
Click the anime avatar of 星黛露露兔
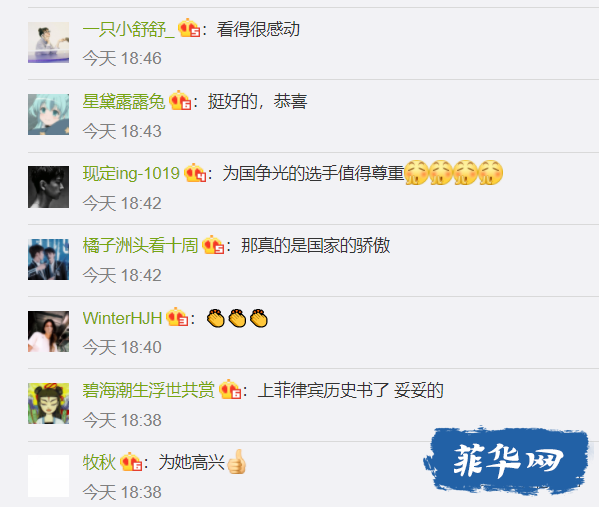(x=49, y=114)
